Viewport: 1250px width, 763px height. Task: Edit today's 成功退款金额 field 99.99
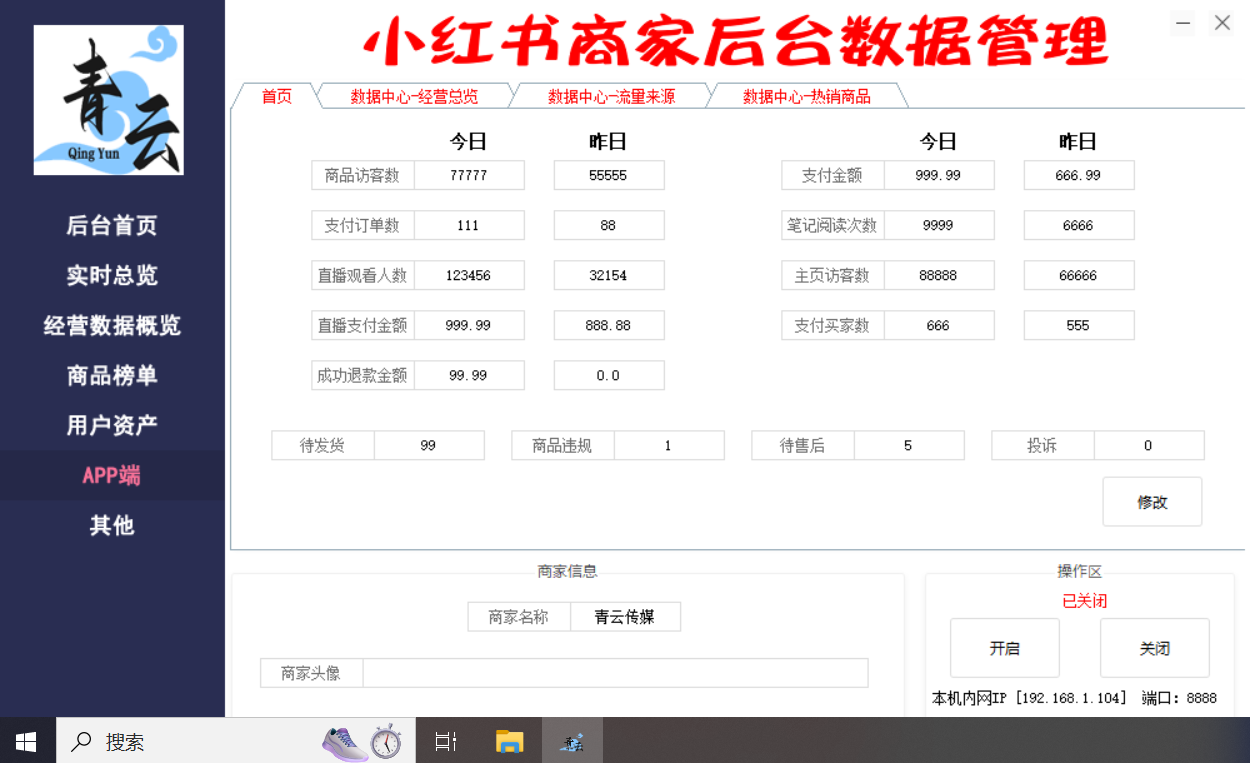pyautogui.click(x=469, y=375)
